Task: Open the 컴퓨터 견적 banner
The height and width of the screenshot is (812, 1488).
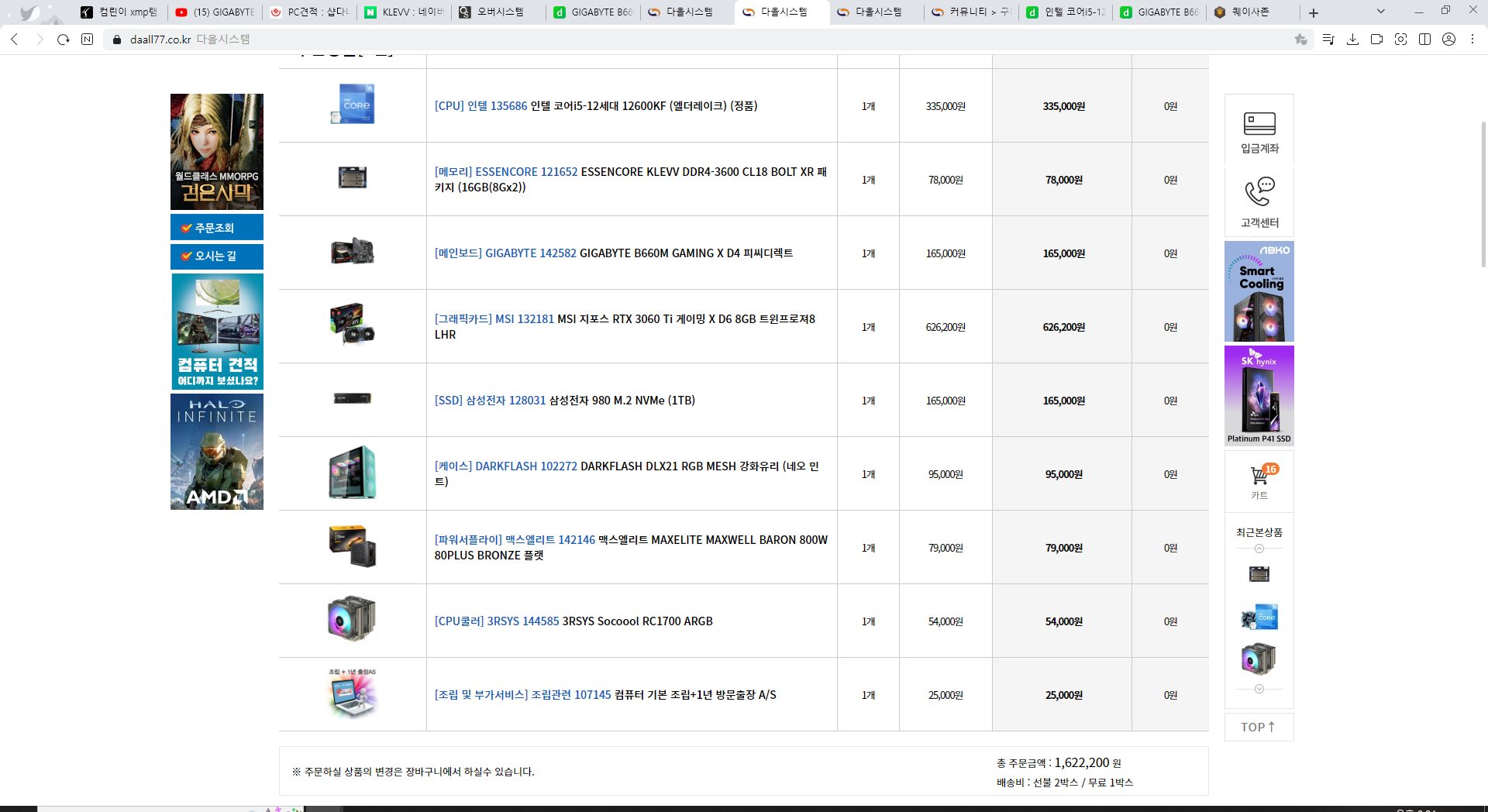Action: tap(217, 332)
